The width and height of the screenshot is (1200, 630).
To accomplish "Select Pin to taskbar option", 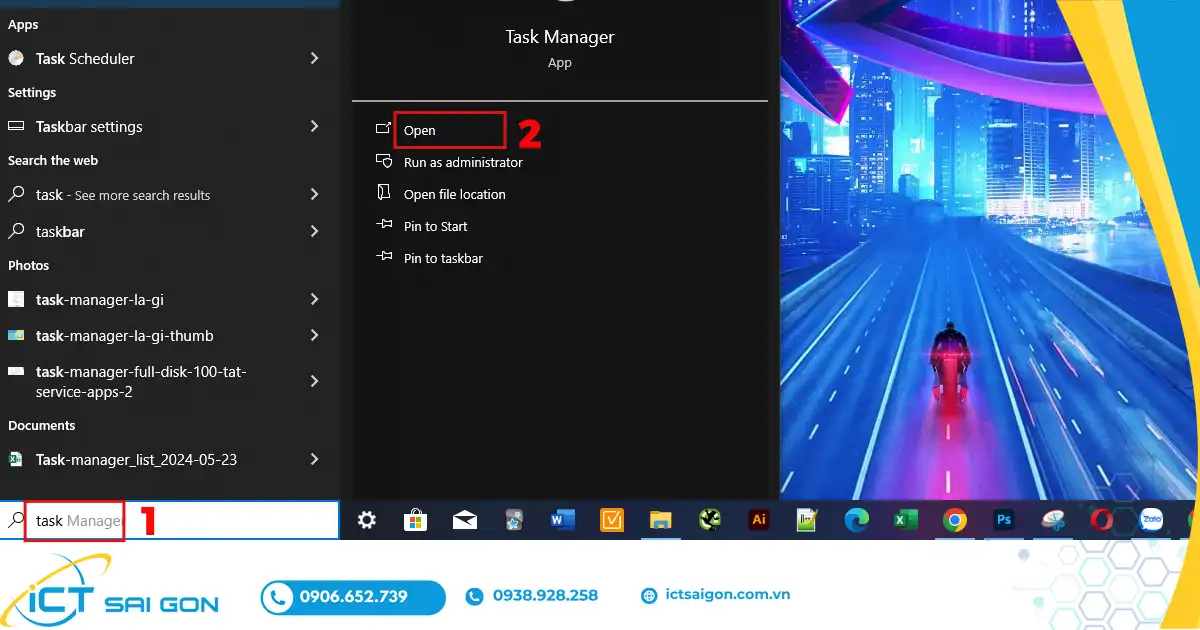I will point(443,258).
